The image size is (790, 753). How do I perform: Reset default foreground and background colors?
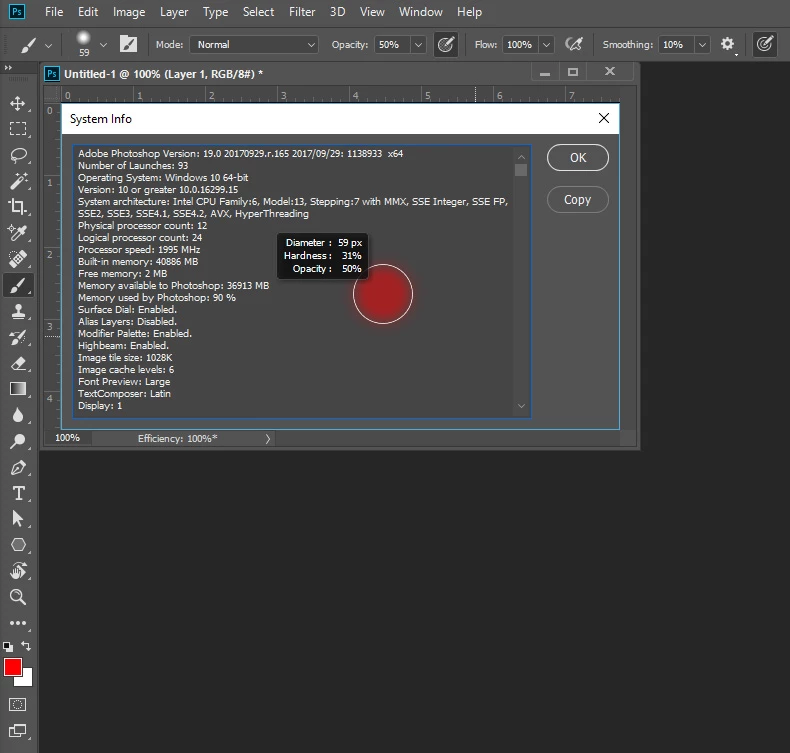click(8, 646)
